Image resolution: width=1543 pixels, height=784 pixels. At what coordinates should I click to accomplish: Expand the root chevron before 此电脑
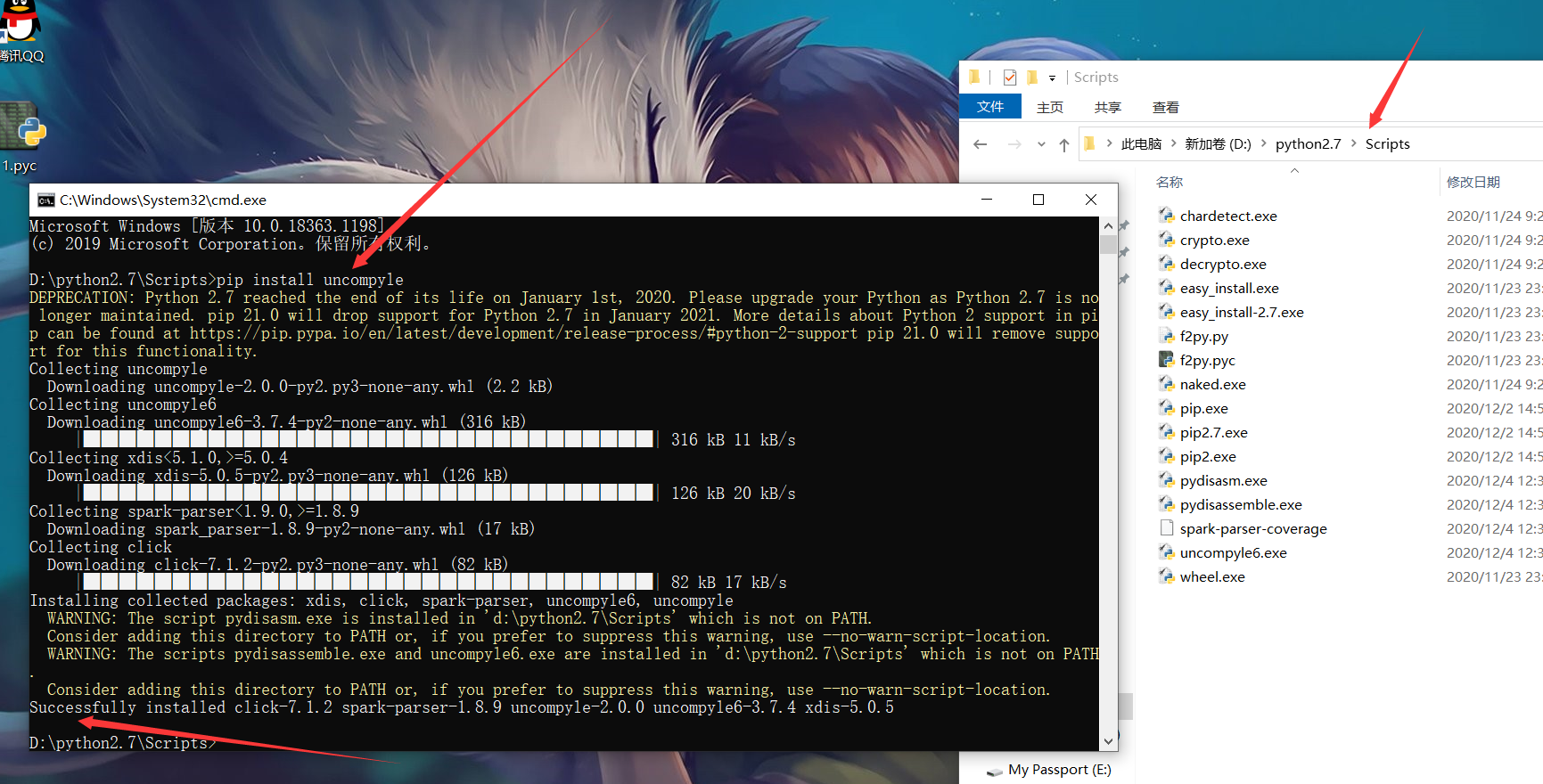click(x=1109, y=143)
